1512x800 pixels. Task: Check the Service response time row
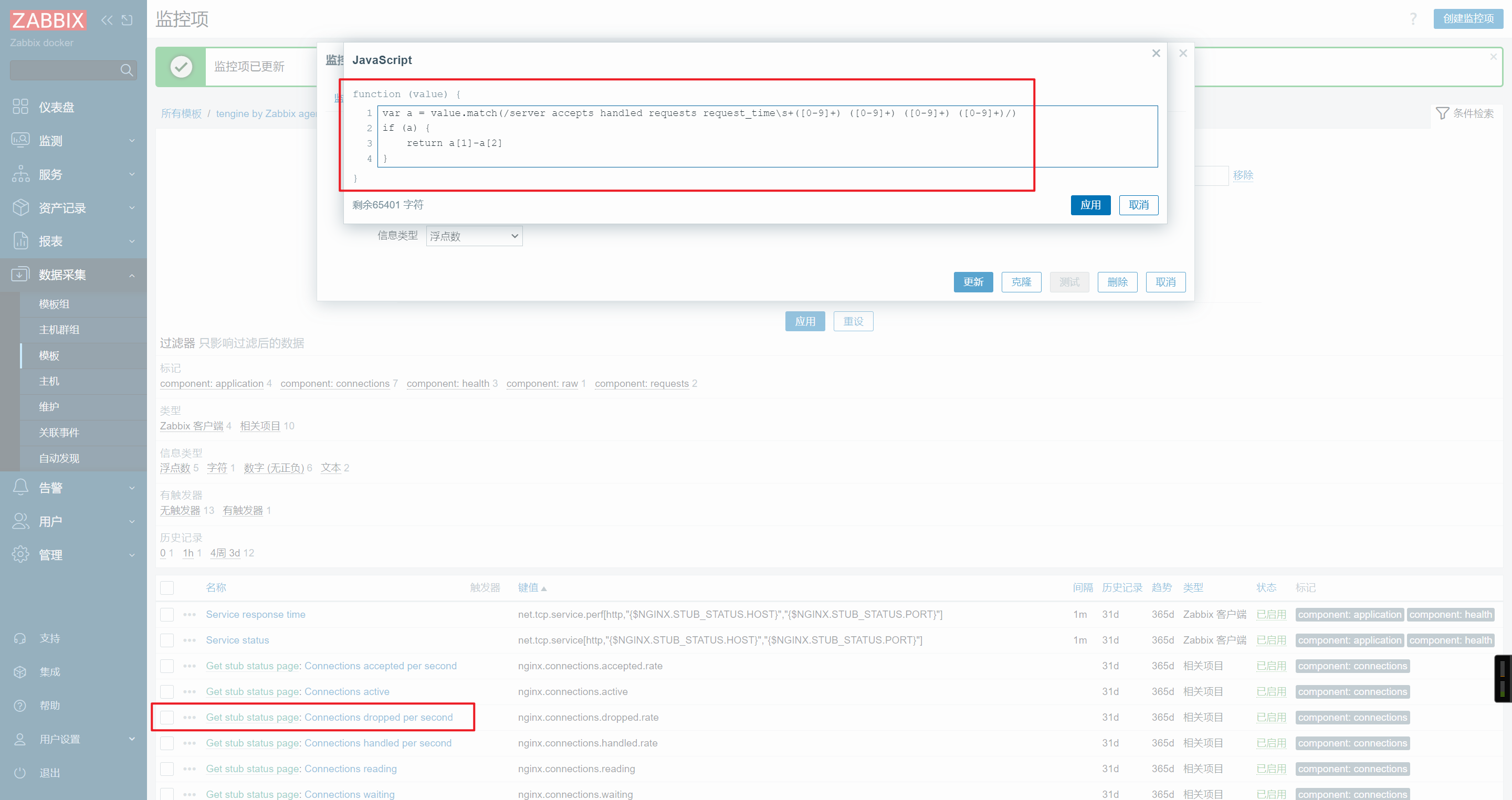pyautogui.click(x=167, y=615)
